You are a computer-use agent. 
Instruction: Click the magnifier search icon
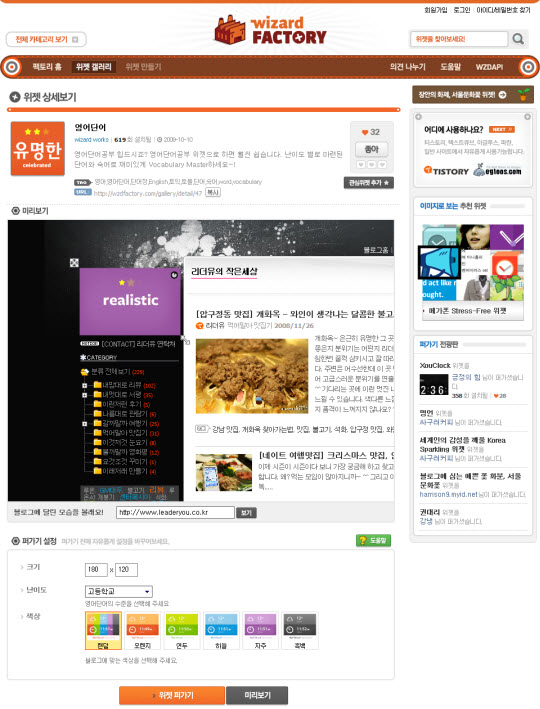[x=518, y=39]
